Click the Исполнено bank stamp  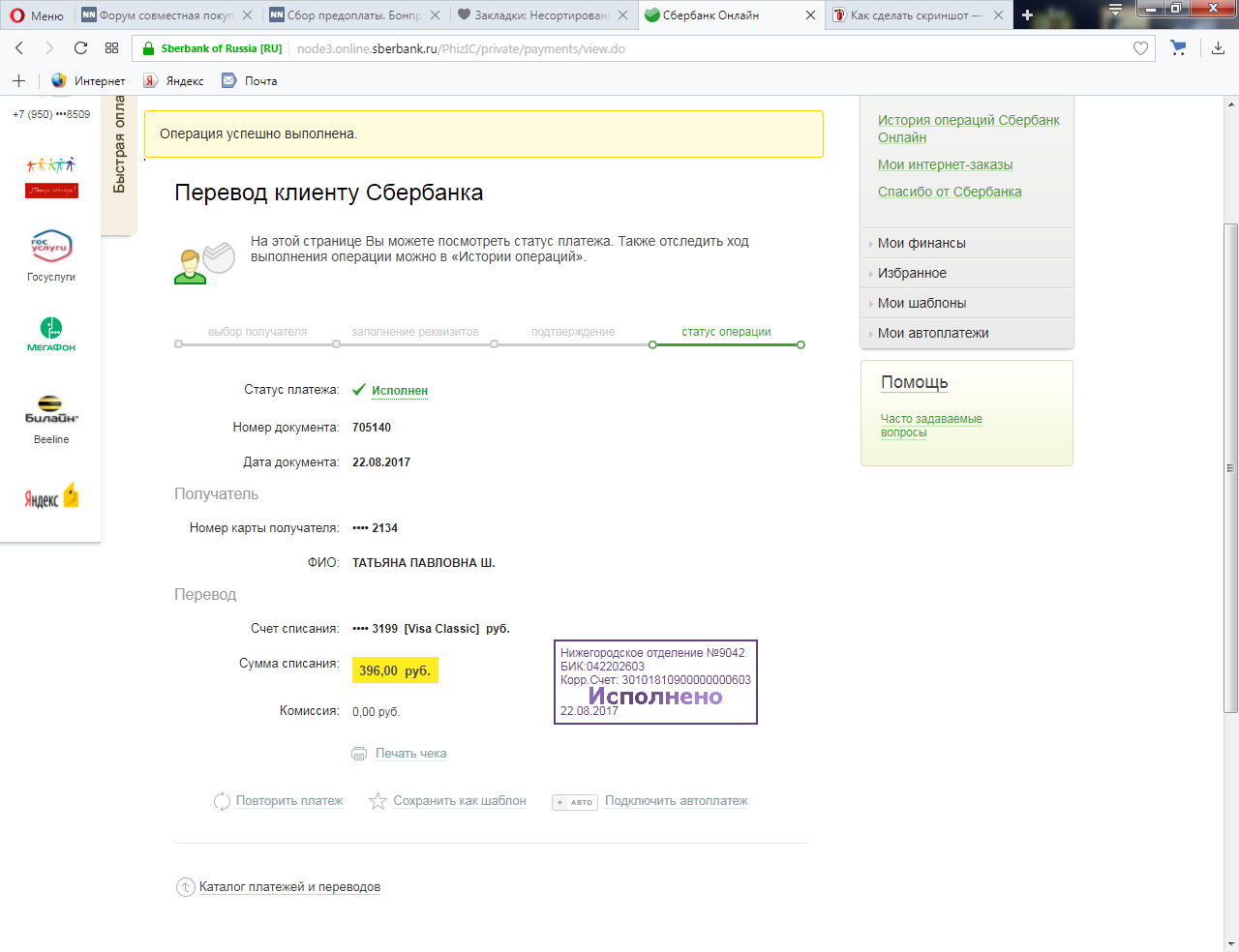point(655,682)
